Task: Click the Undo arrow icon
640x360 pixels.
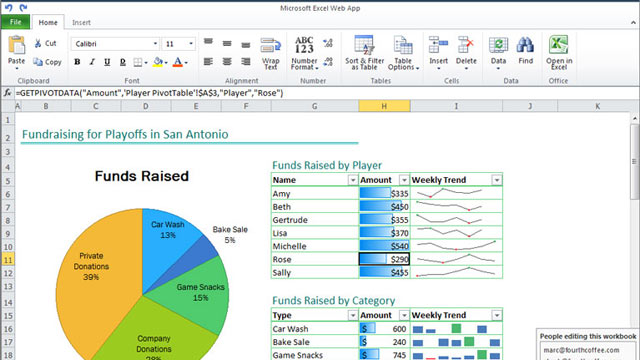Action: (9, 7)
